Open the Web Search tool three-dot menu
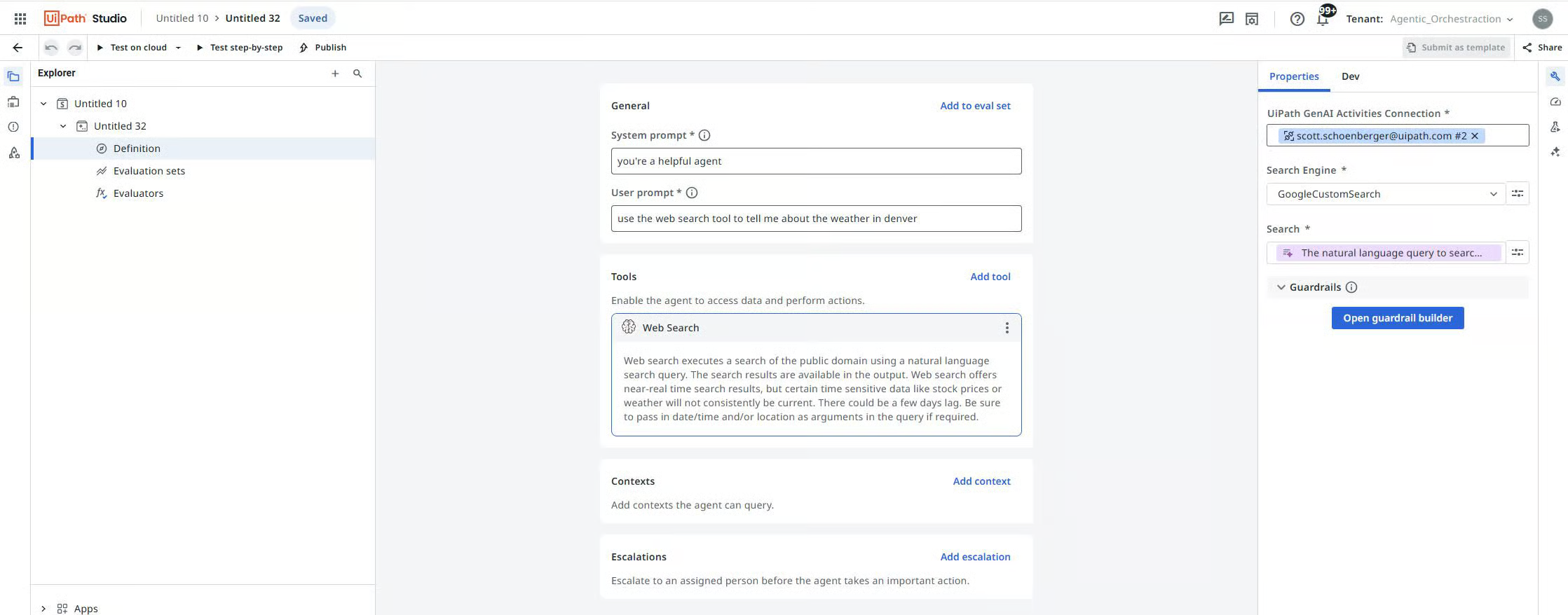 coord(1007,328)
